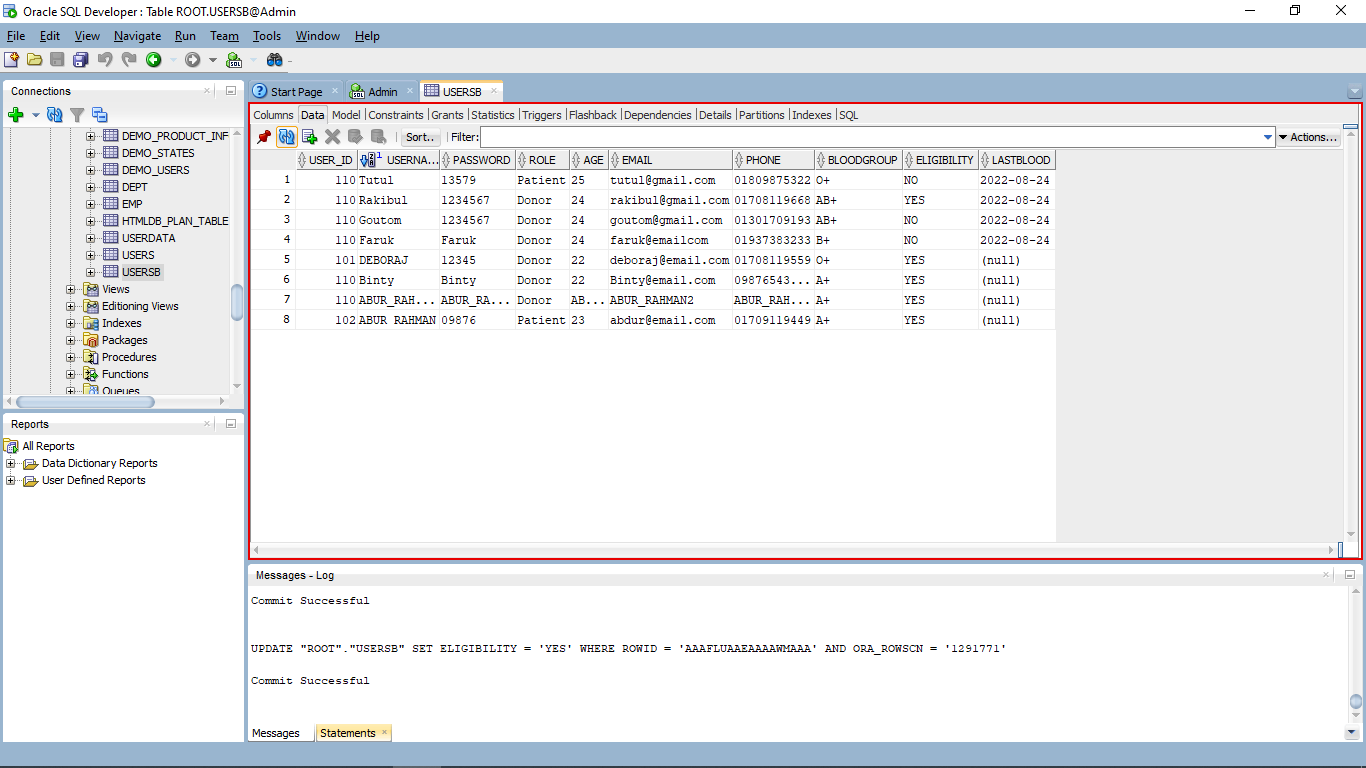
Task: Open the File menu
Action: pos(16,36)
